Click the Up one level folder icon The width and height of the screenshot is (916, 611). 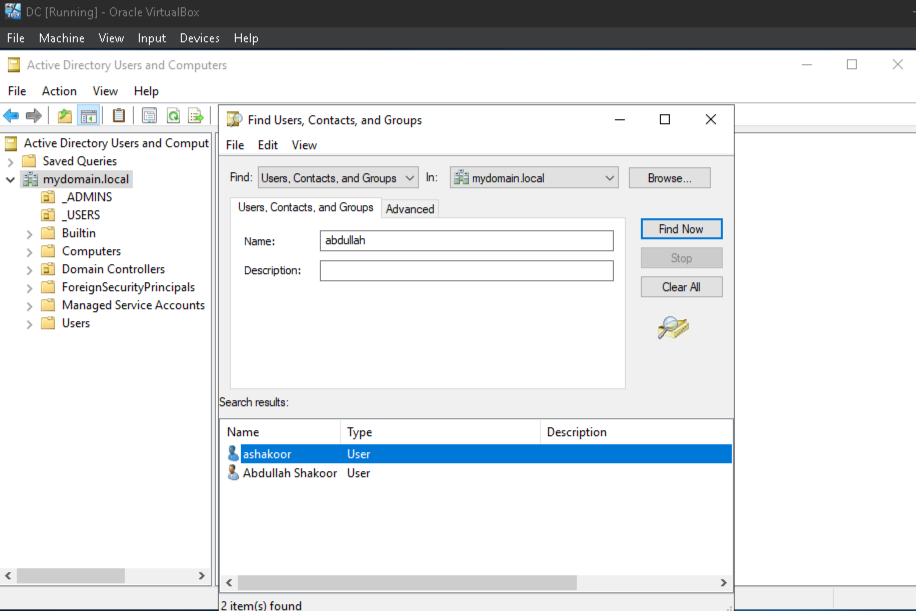coord(65,116)
